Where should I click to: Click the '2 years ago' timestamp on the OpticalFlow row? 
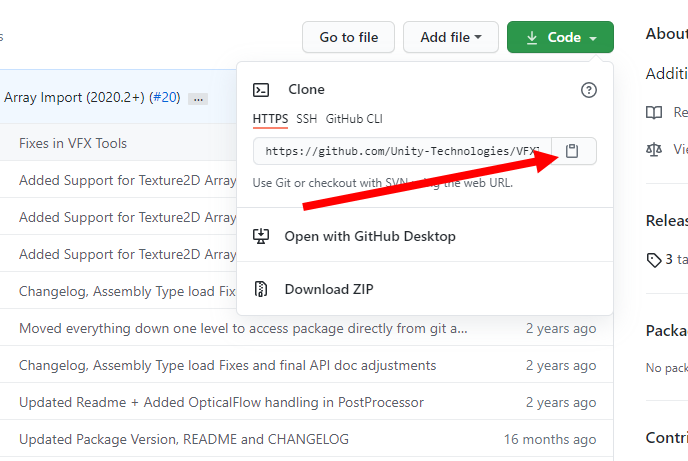(x=561, y=402)
